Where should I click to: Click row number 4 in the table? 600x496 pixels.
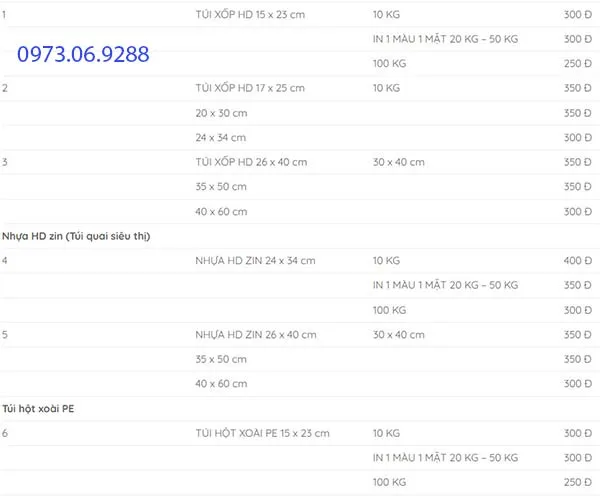click(5, 261)
